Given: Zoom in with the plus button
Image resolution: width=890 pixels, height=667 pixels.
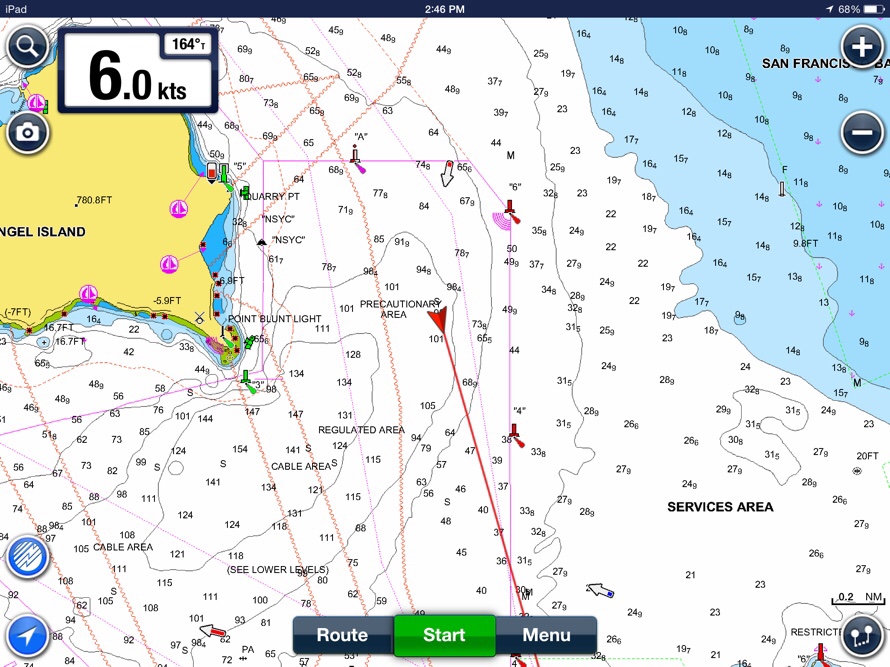Looking at the screenshot, I should click(861, 46).
